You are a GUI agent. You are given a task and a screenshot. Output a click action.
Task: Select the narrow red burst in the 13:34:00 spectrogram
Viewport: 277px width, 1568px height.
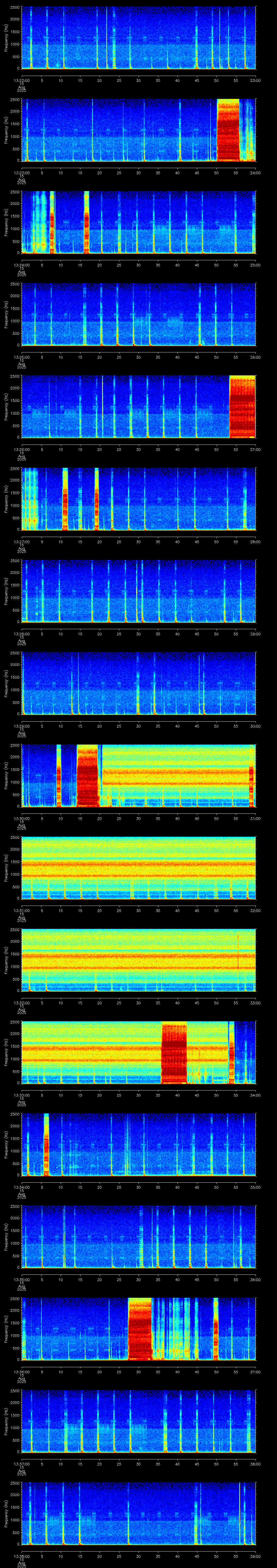pyautogui.click(x=46, y=1144)
